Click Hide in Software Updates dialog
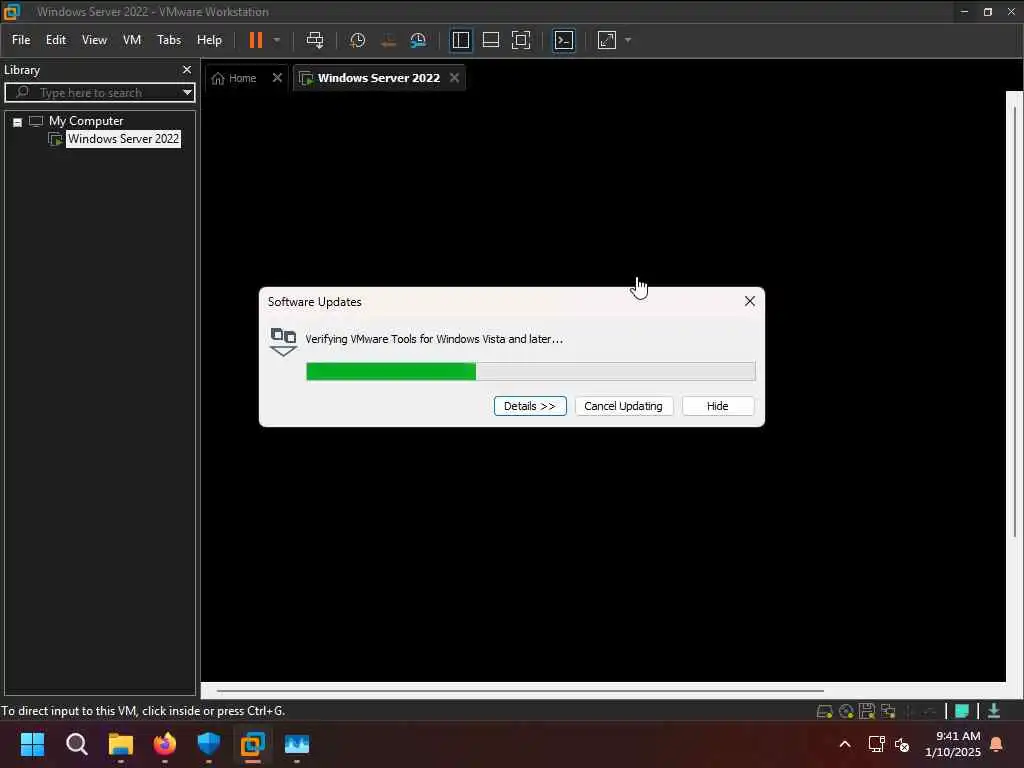Image resolution: width=1024 pixels, height=768 pixels. (717, 406)
